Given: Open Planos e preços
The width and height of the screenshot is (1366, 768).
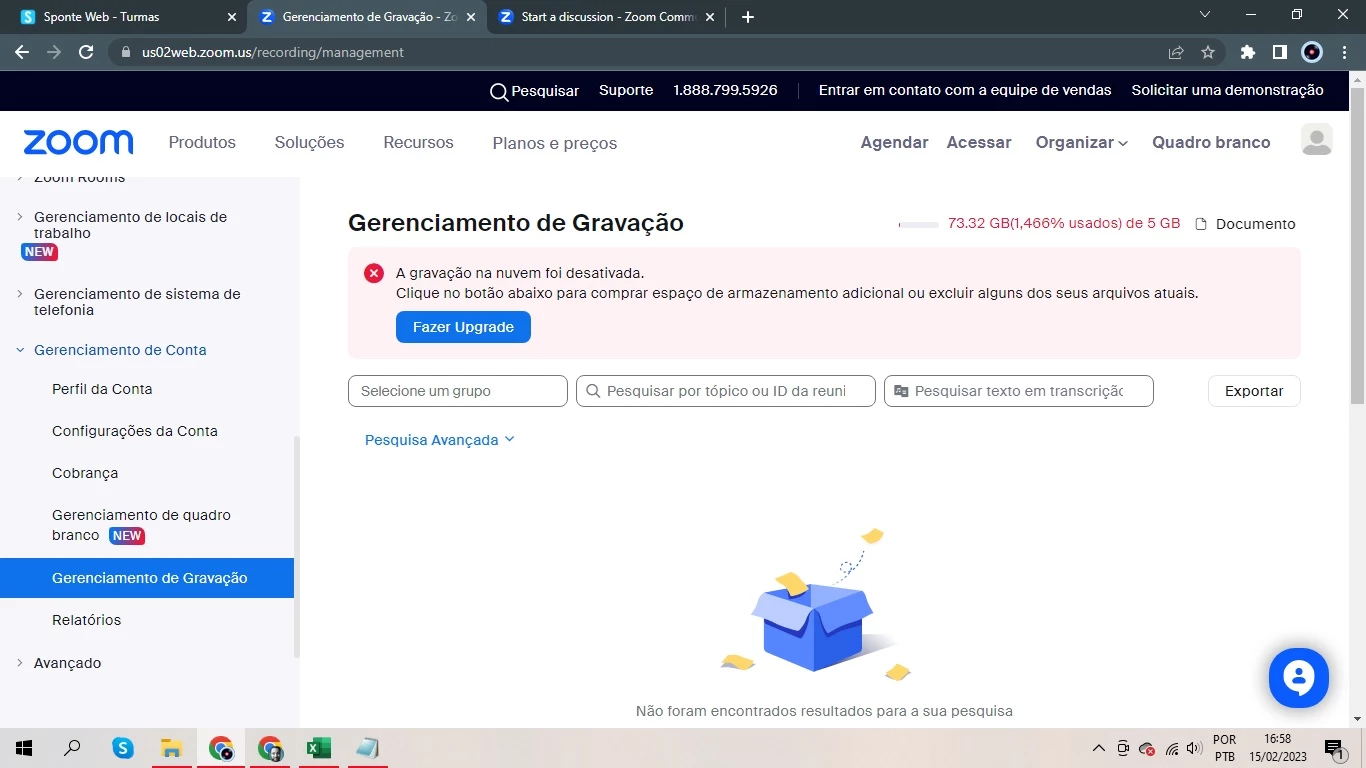Looking at the screenshot, I should tap(555, 143).
